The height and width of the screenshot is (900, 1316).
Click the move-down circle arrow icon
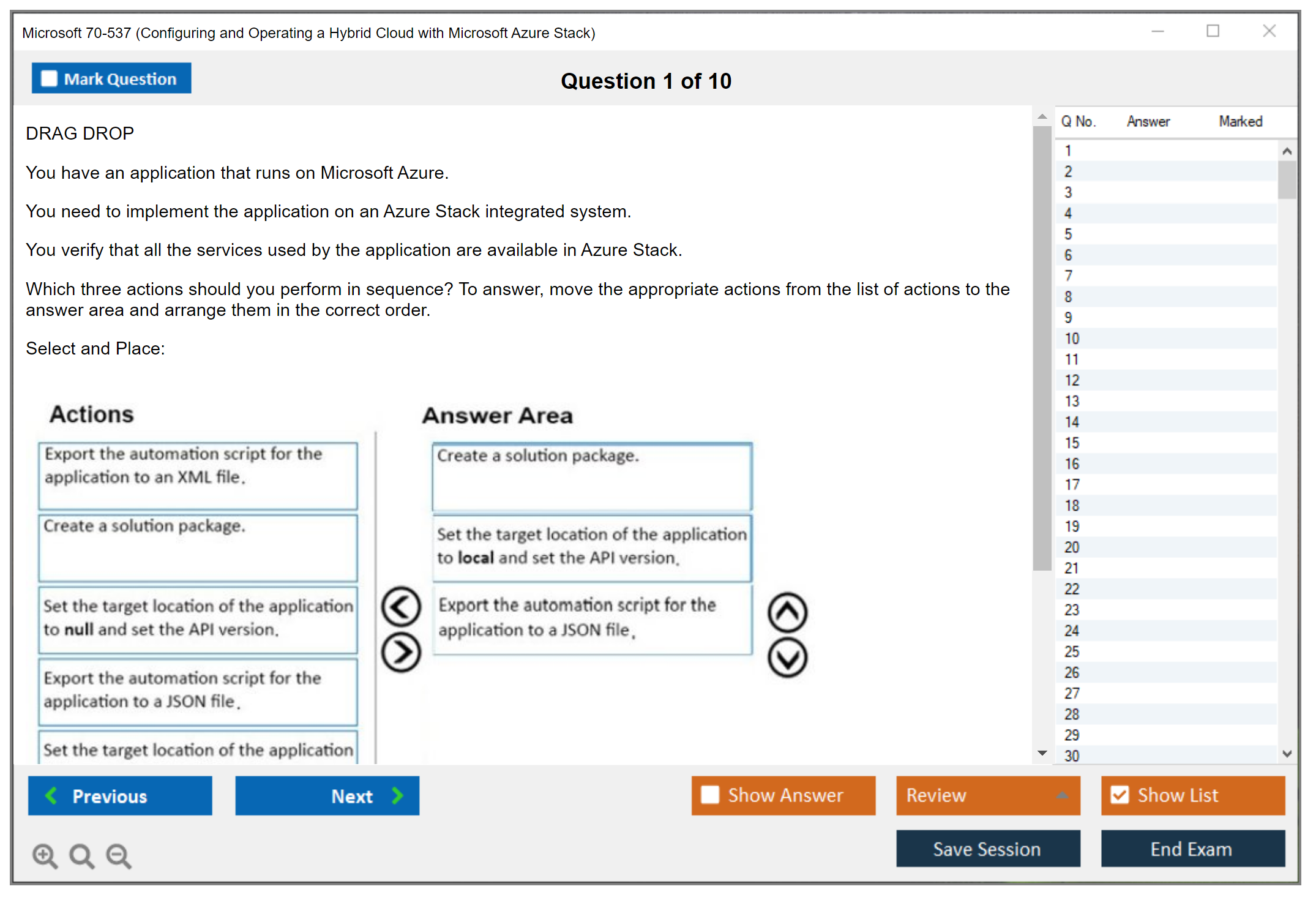[787, 658]
